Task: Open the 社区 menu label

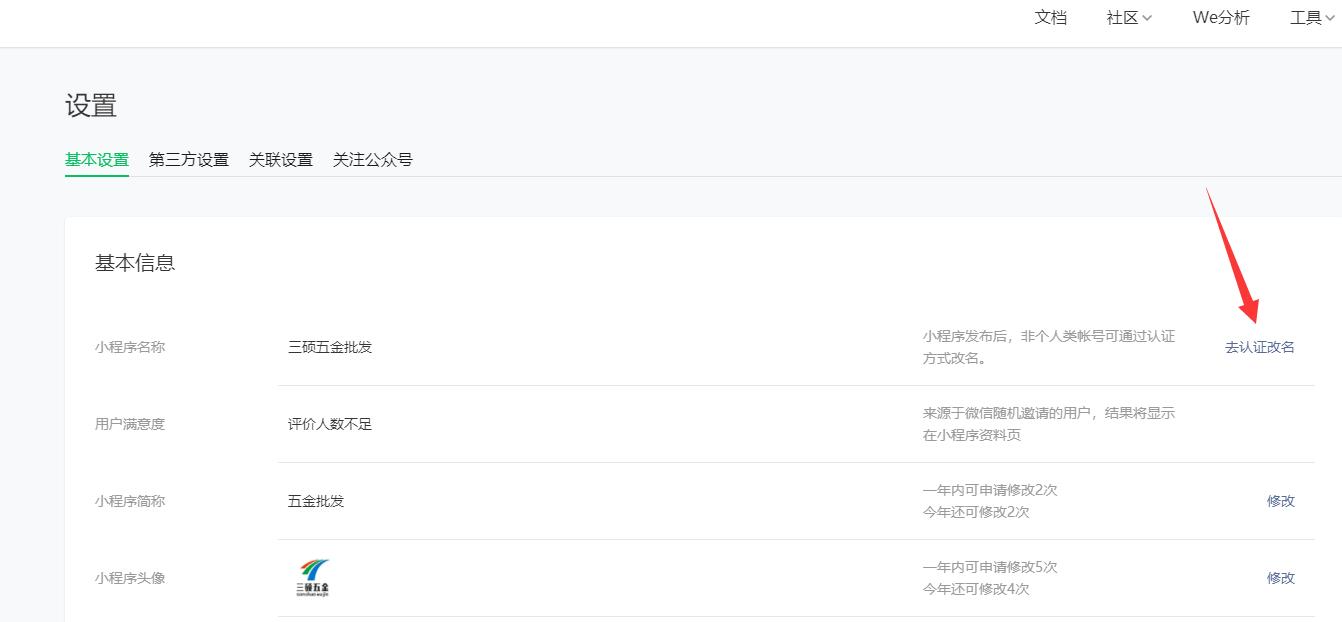Action: [x=1122, y=18]
